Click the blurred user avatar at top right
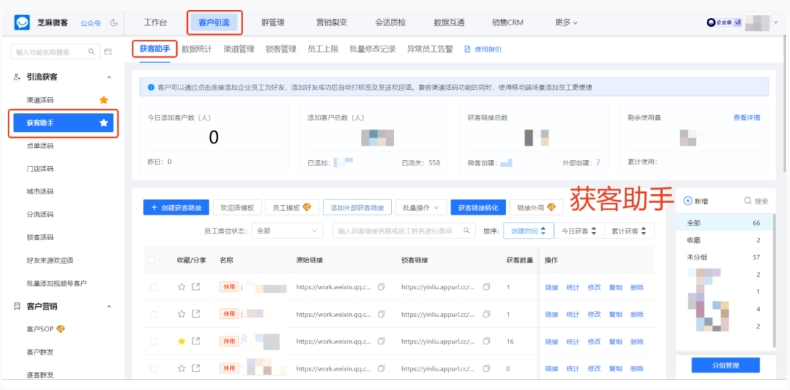The height and width of the screenshot is (390, 790). (757, 23)
